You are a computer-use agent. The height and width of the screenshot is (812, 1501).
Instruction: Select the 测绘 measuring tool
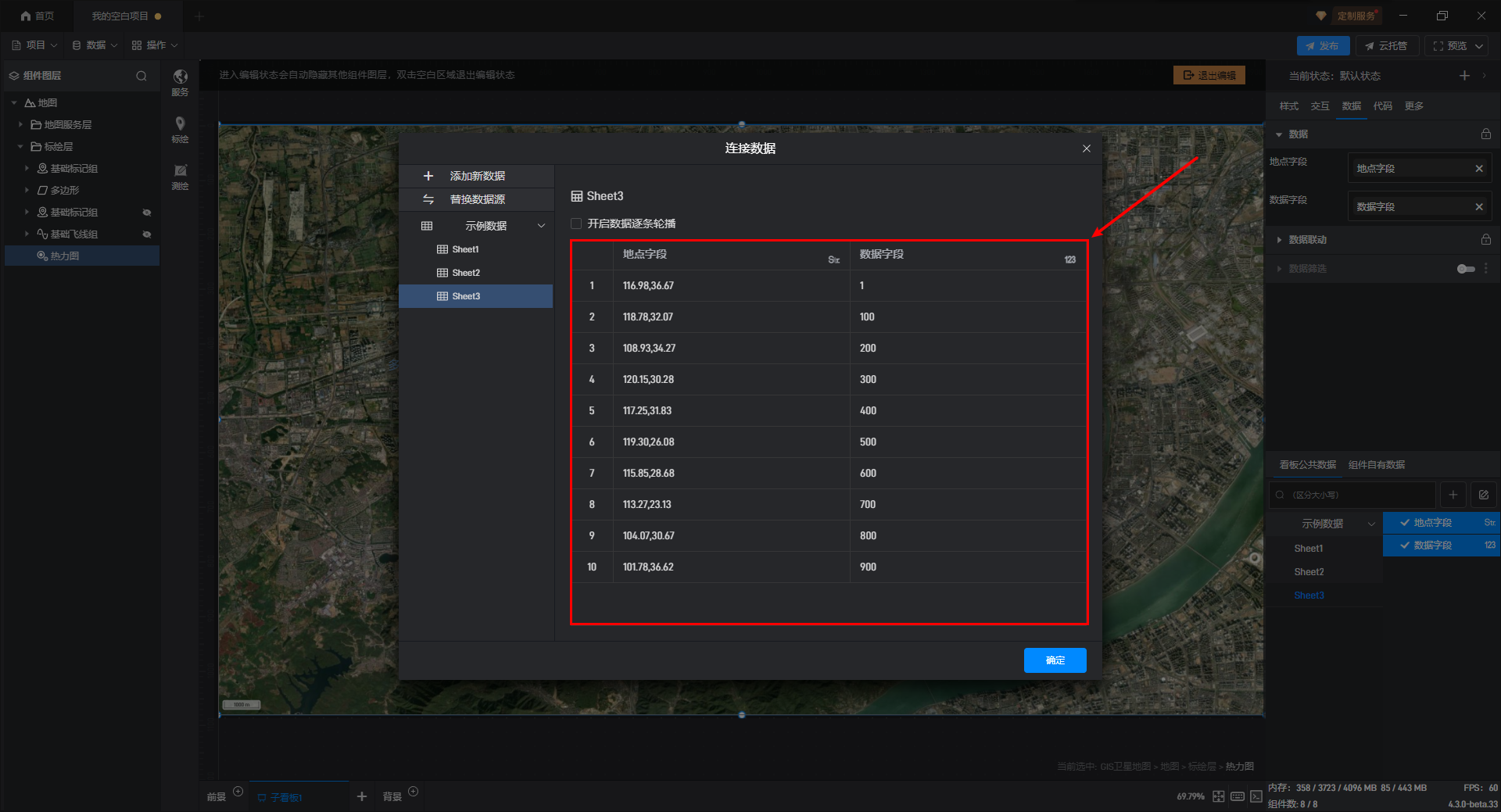180,177
